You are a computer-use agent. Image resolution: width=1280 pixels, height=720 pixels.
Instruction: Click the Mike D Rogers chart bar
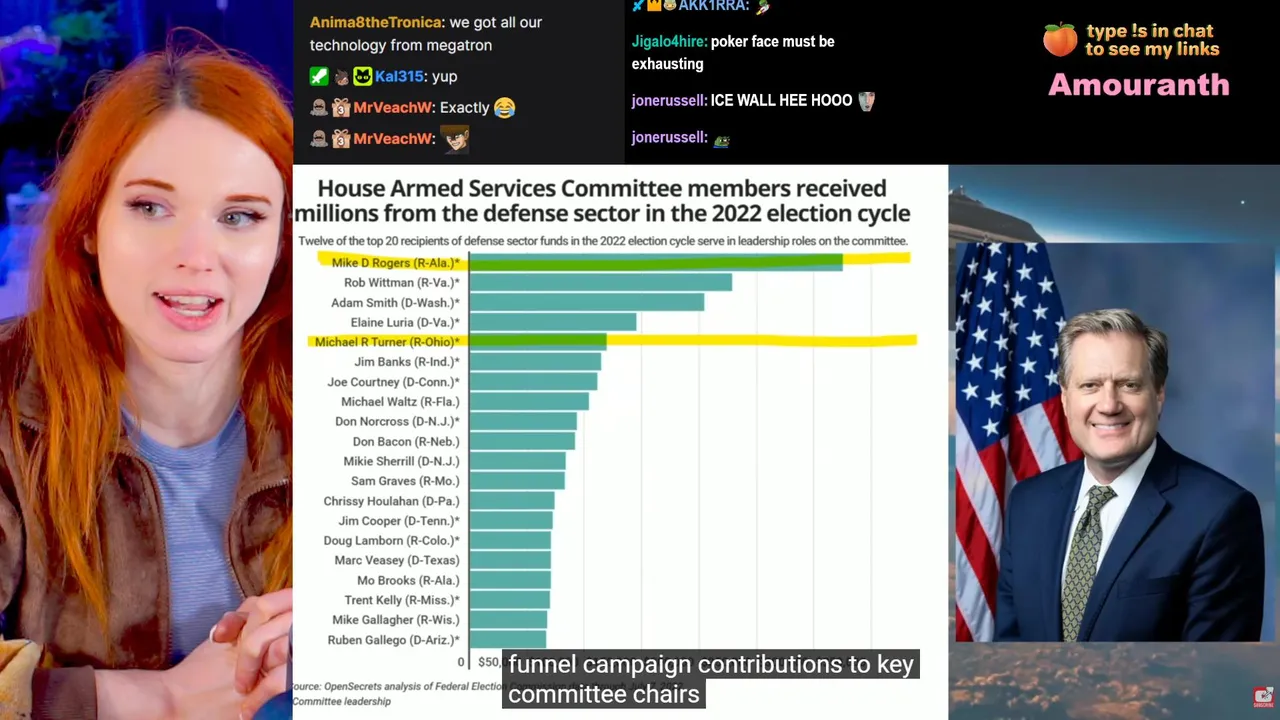[655, 262]
